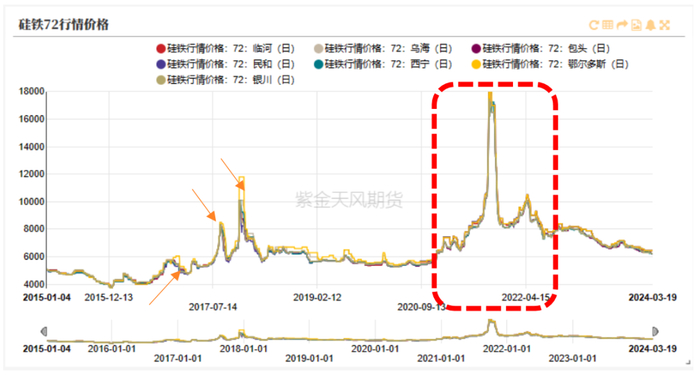Click the resize grip at panel corner

coord(688,363)
